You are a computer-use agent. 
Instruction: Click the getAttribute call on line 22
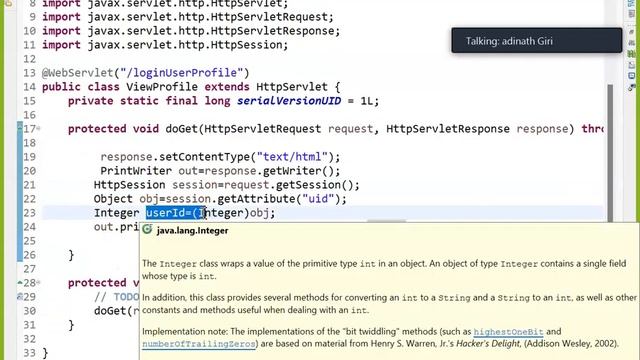tap(256, 199)
